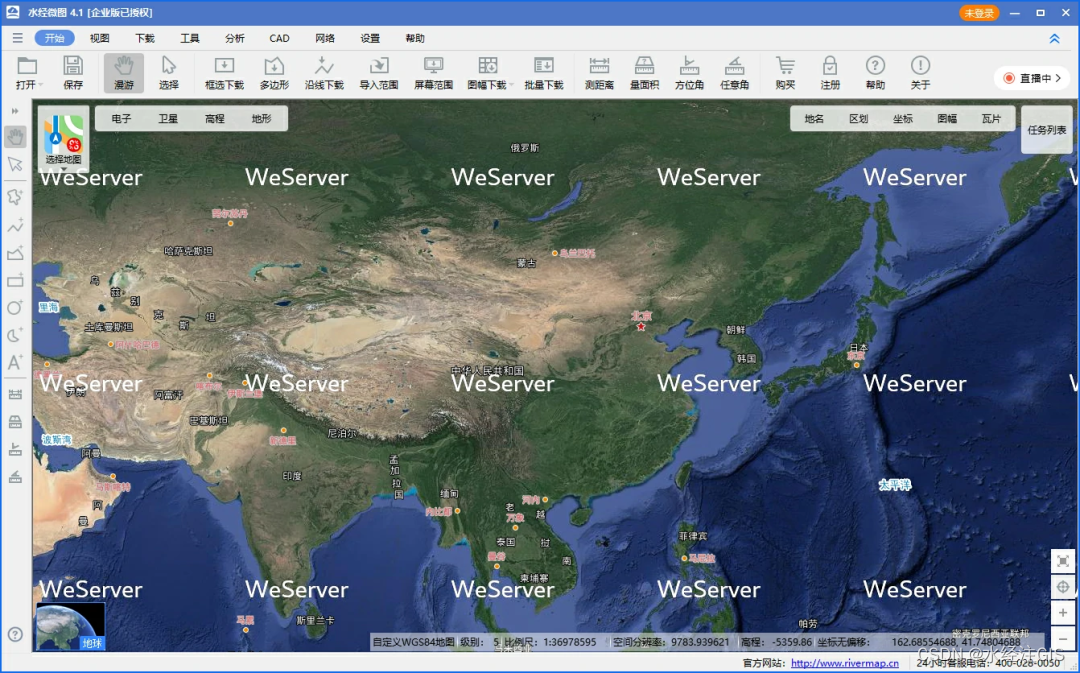Toggle 瓦片 tile grid overlay
The image size is (1080, 673).
pyautogui.click(x=991, y=118)
